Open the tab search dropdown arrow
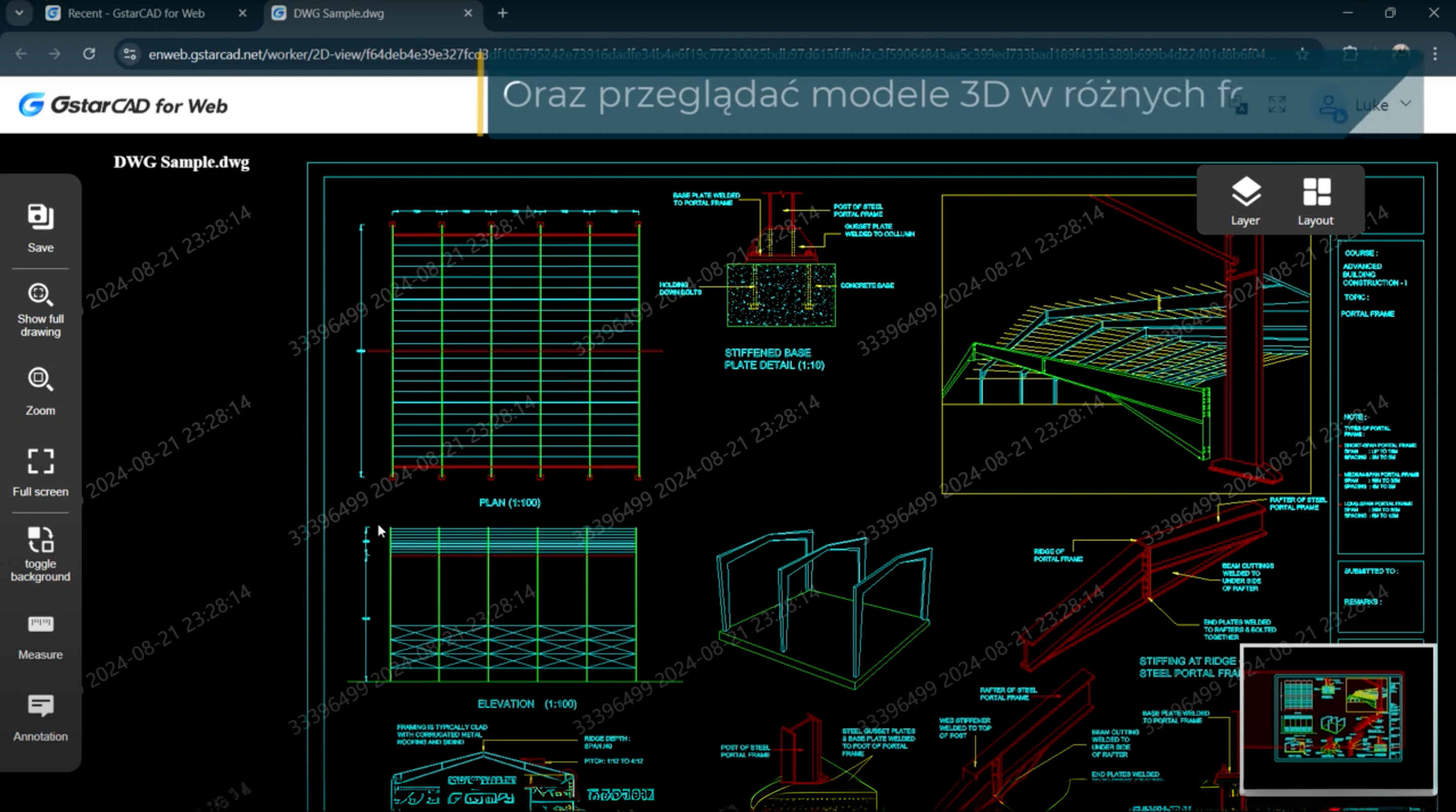 19,13
